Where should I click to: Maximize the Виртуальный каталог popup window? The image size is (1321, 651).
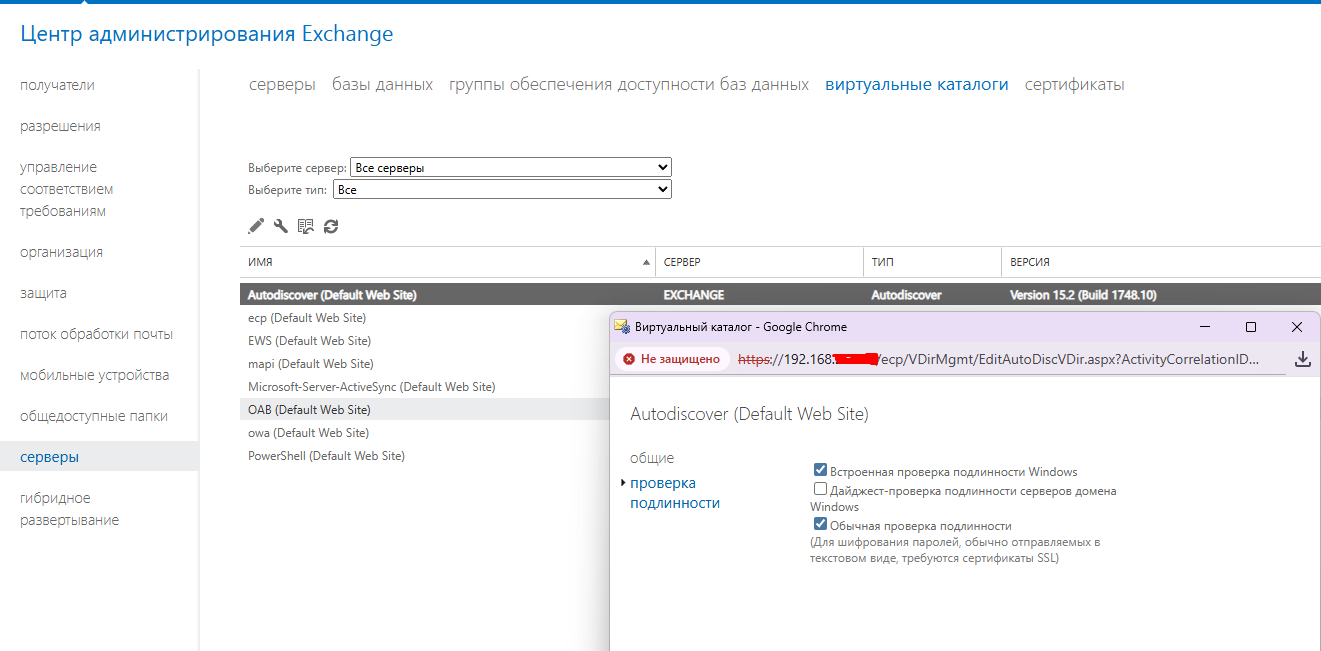tap(1250, 327)
